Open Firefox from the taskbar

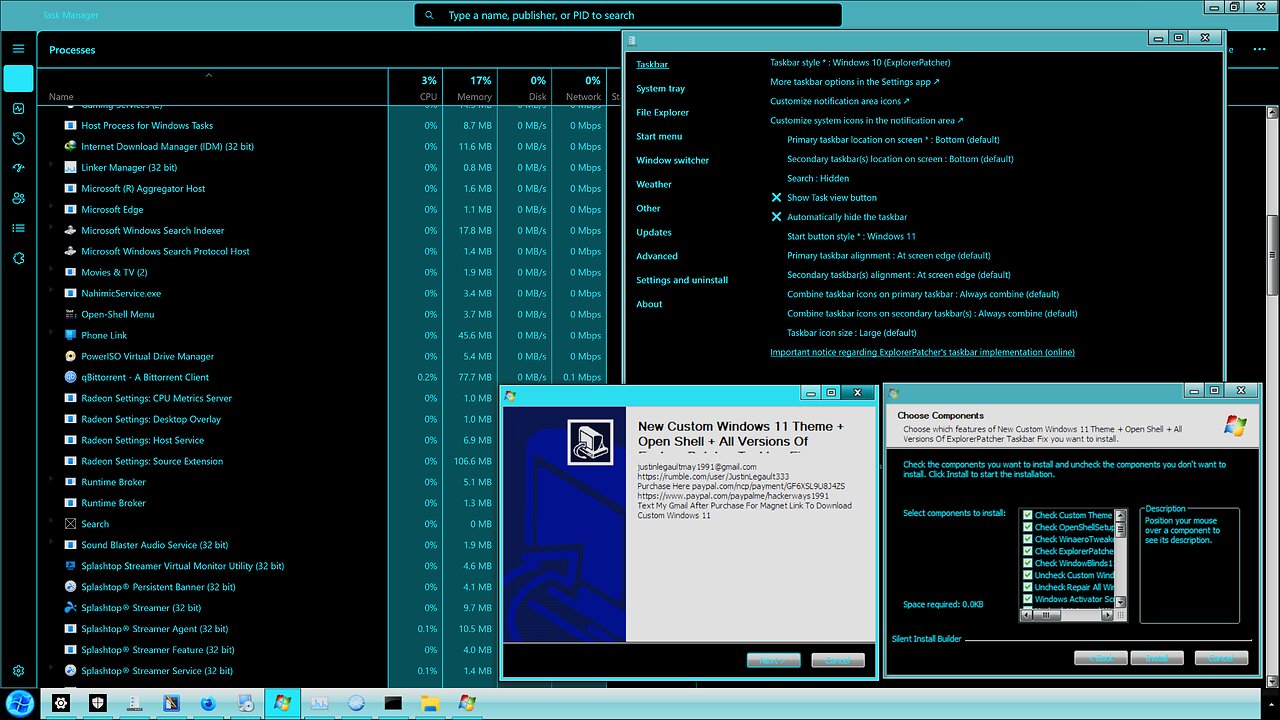208,703
